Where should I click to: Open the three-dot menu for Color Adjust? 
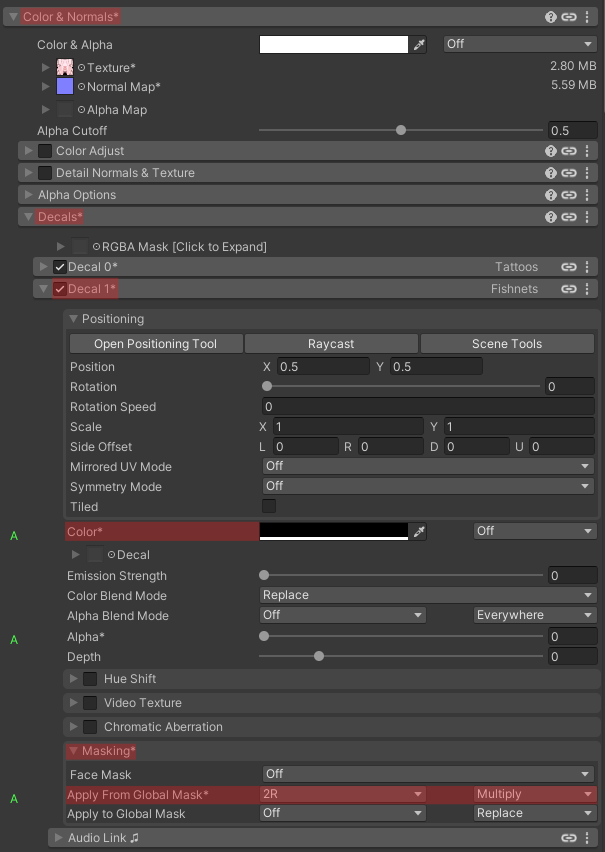(x=587, y=151)
